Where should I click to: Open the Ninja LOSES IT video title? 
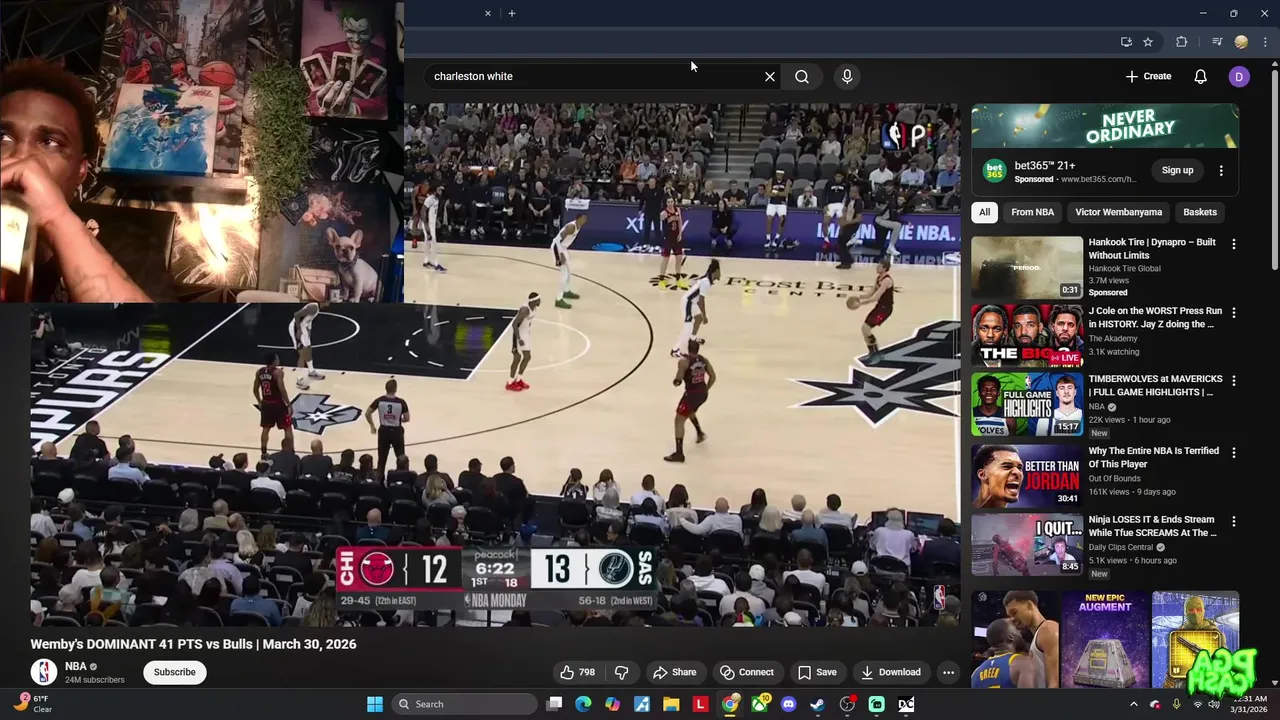click(1152, 526)
